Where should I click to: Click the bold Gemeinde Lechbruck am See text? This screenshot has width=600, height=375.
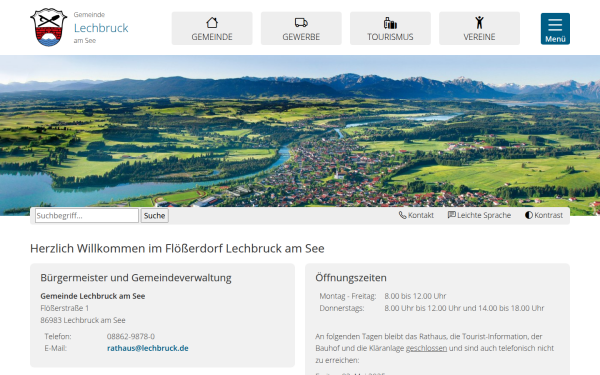[x=93, y=296]
